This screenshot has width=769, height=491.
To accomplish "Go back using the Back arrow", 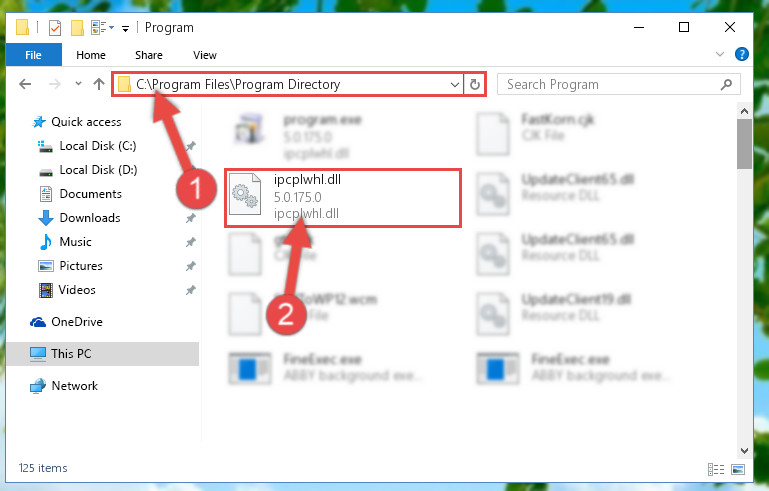I will click(x=25, y=84).
